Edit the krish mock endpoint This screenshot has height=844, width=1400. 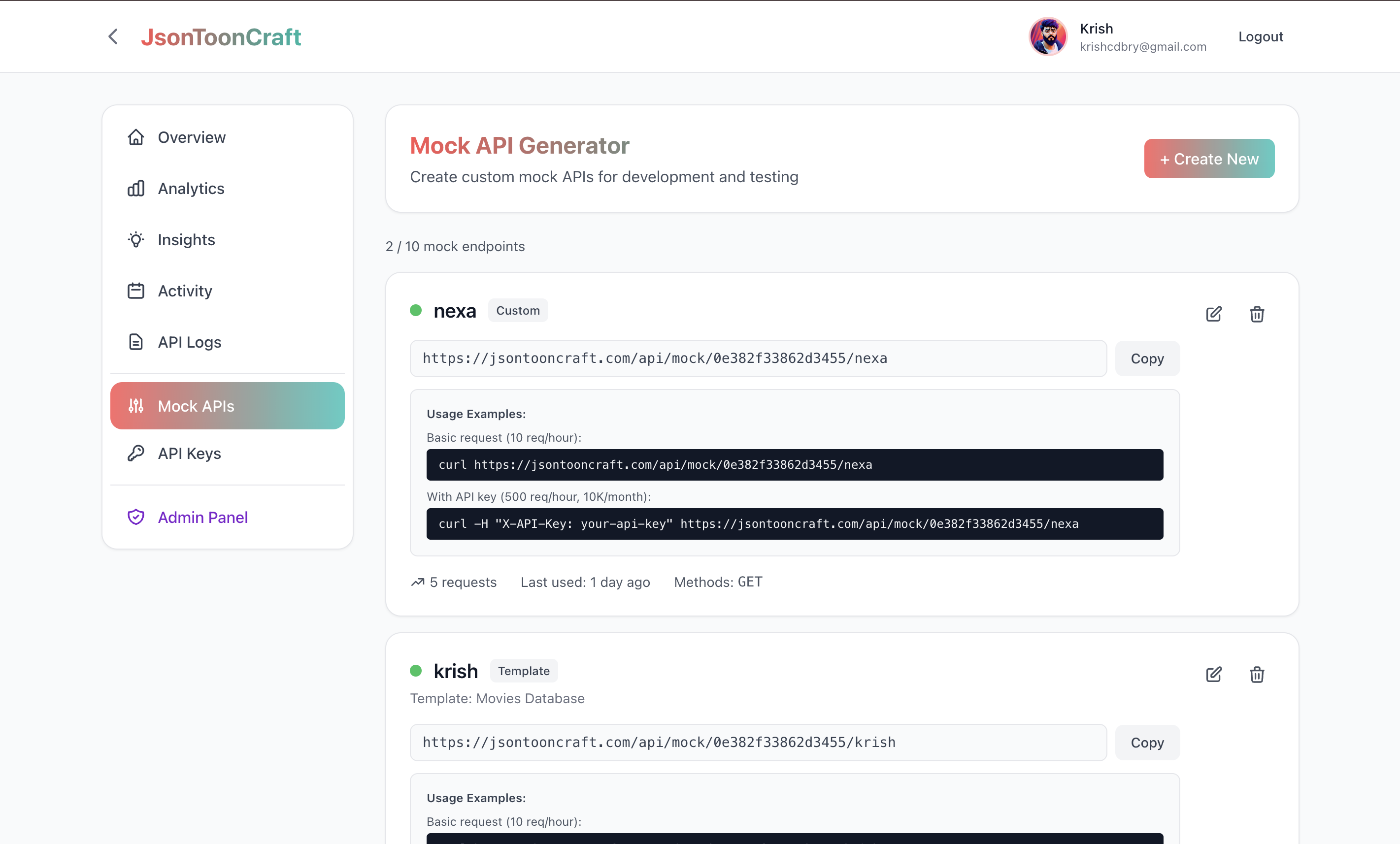pyautogui.click(x=1213, y=674)
